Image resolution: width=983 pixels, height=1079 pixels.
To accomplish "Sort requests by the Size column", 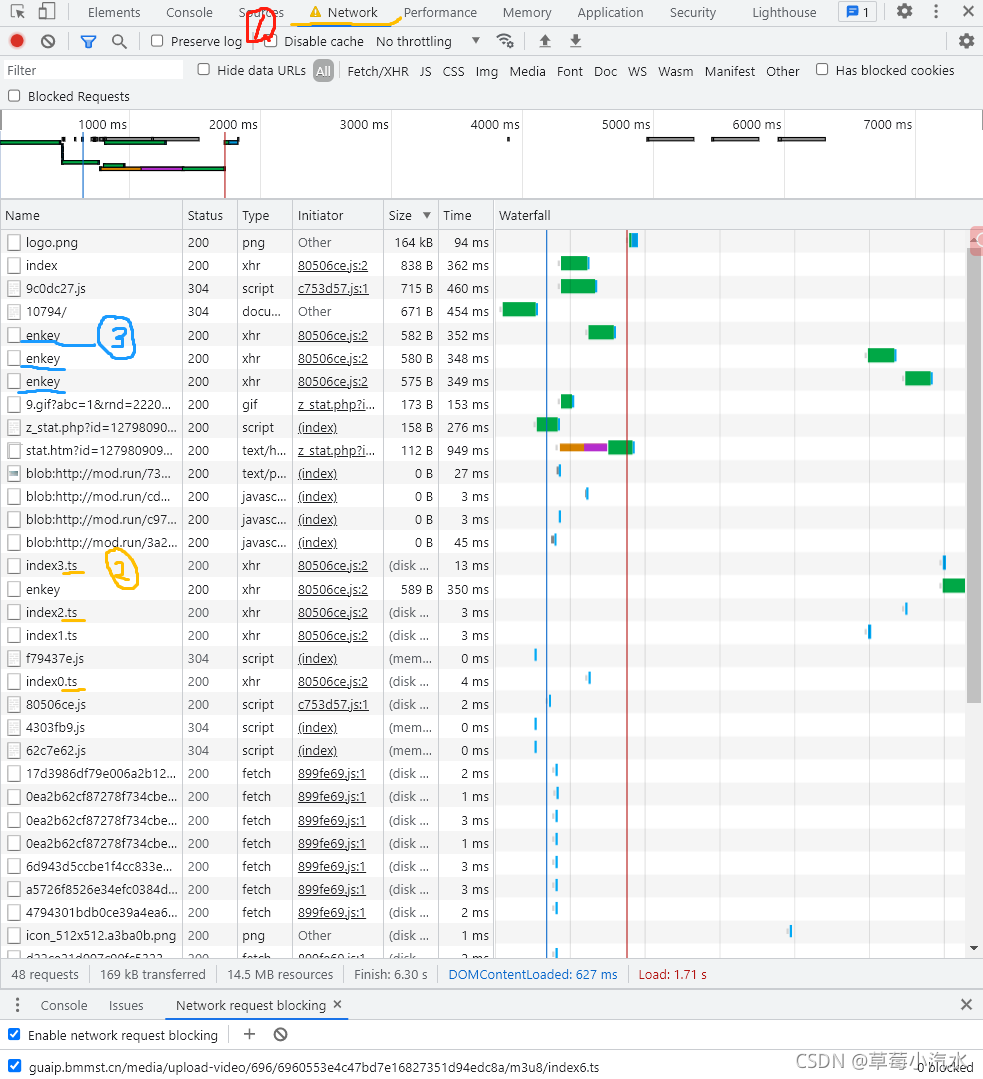I will (x=409, y=215).
